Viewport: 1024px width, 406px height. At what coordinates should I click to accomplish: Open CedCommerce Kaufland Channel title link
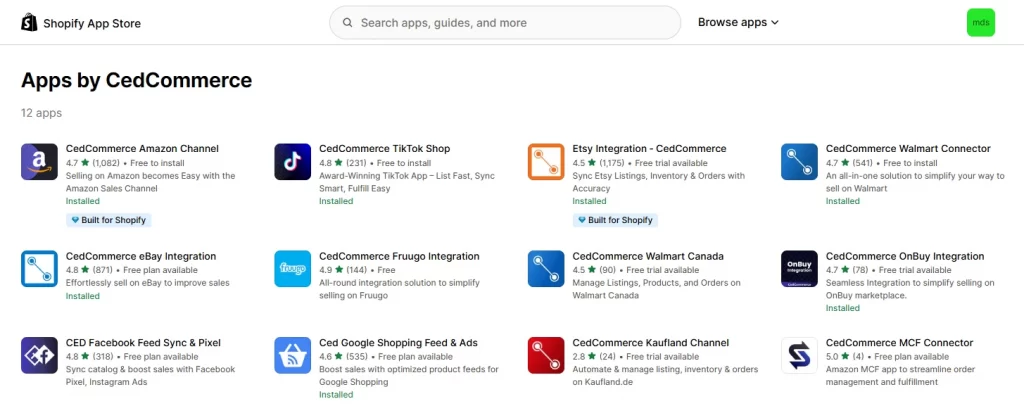(x=650, y=343)
